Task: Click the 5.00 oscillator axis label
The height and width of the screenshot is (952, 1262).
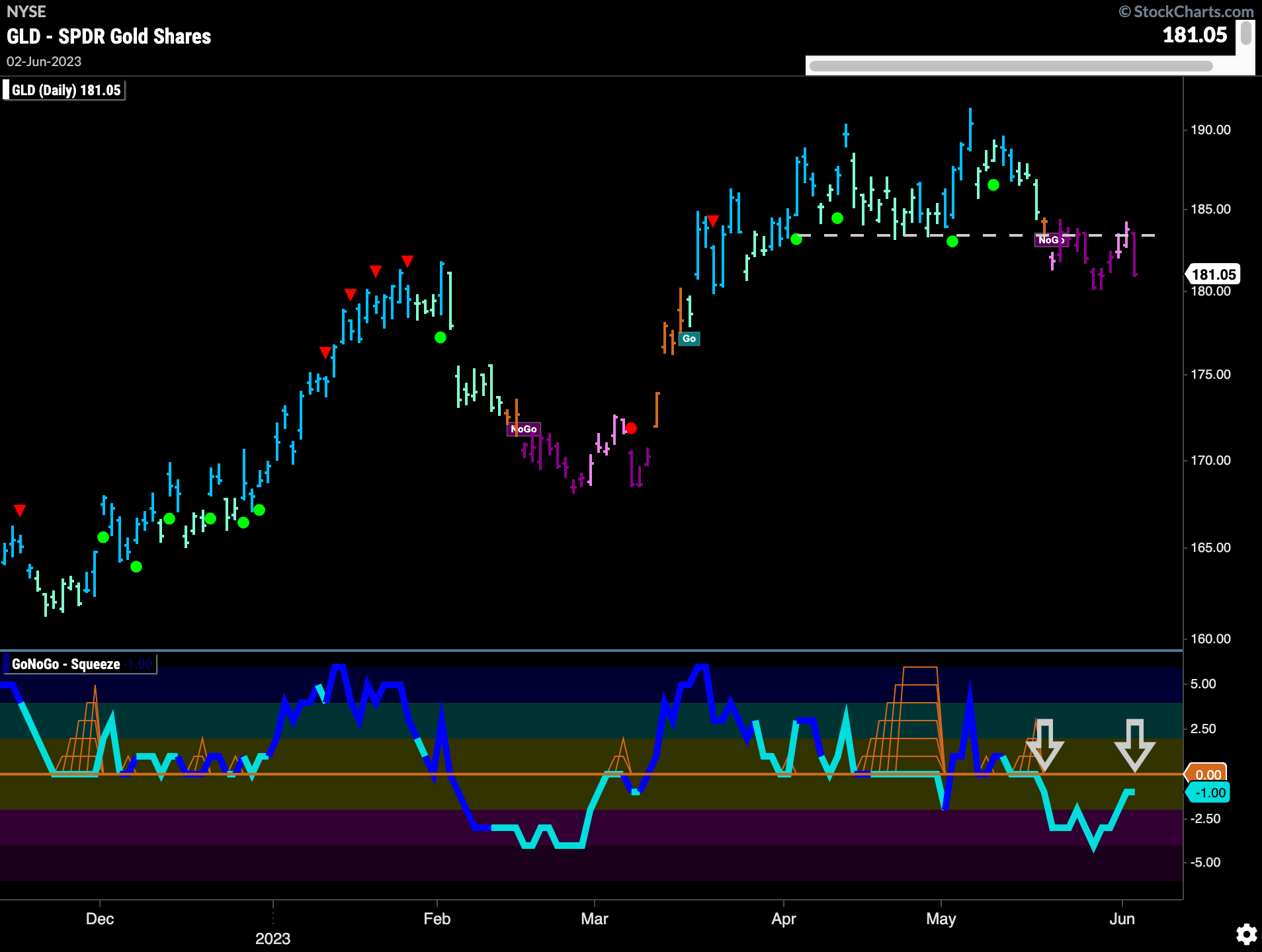Action: tap(1203, 684)
